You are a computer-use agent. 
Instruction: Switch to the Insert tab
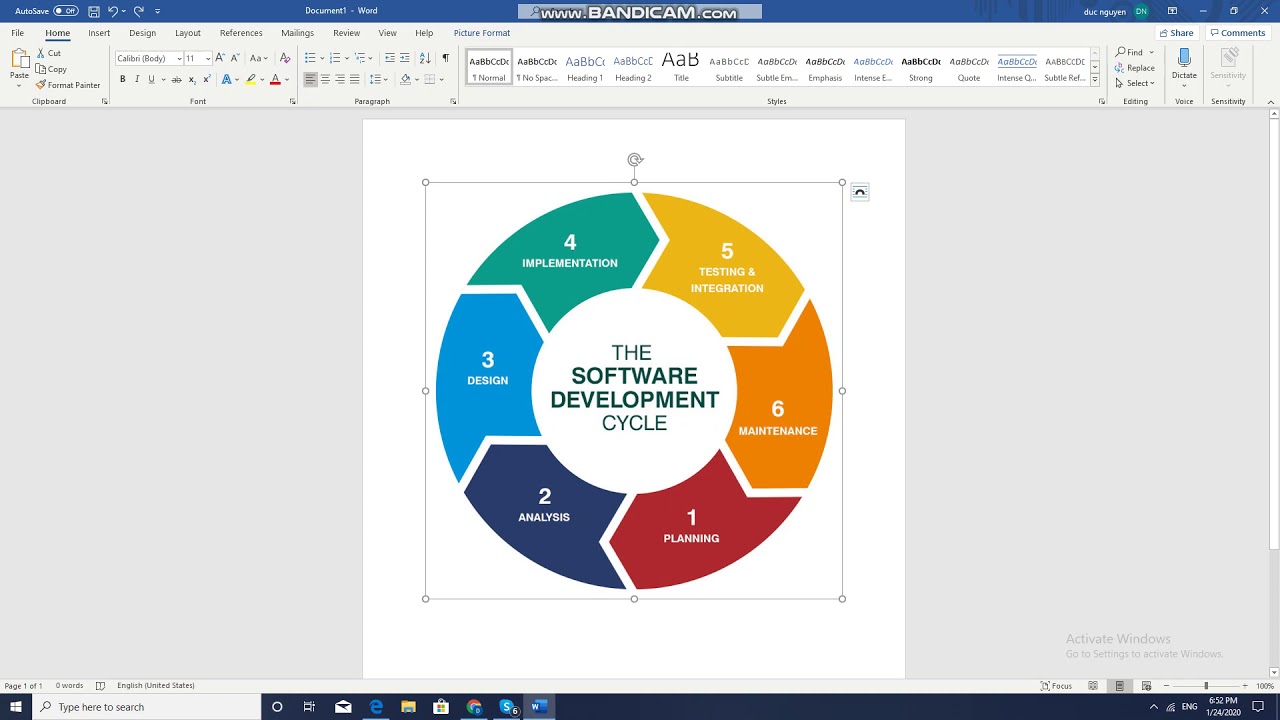tap(99, 33)
